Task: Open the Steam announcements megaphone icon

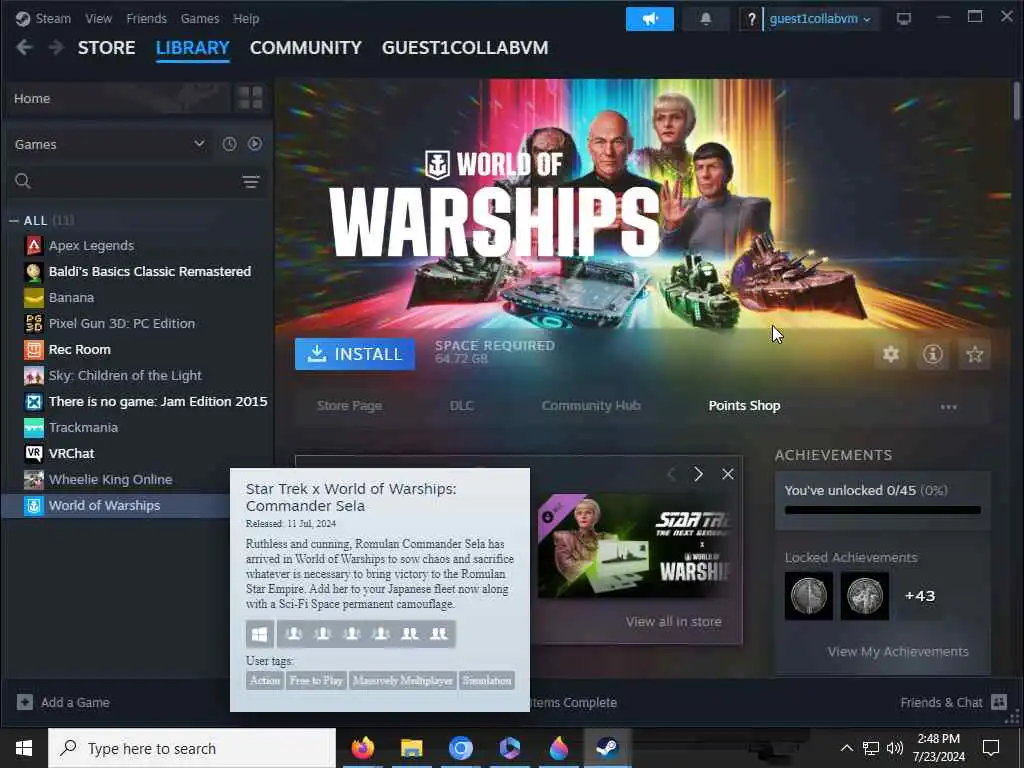Action: 650,19
